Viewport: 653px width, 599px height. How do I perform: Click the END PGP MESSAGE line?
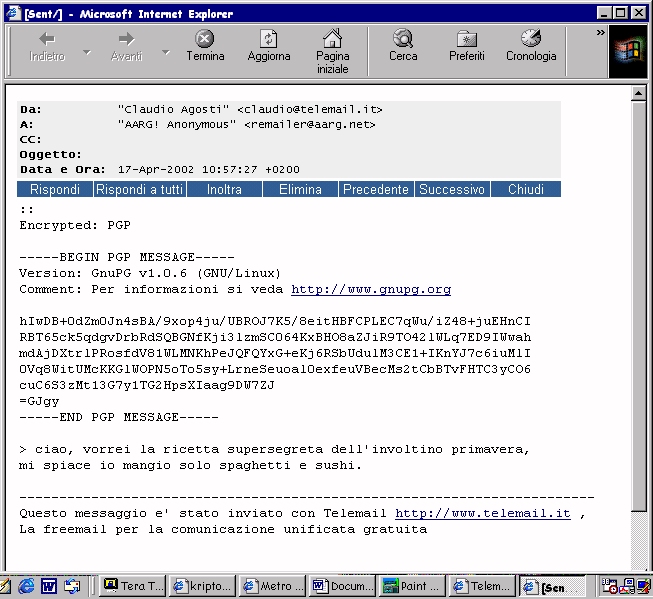click(x=119, y=417)
